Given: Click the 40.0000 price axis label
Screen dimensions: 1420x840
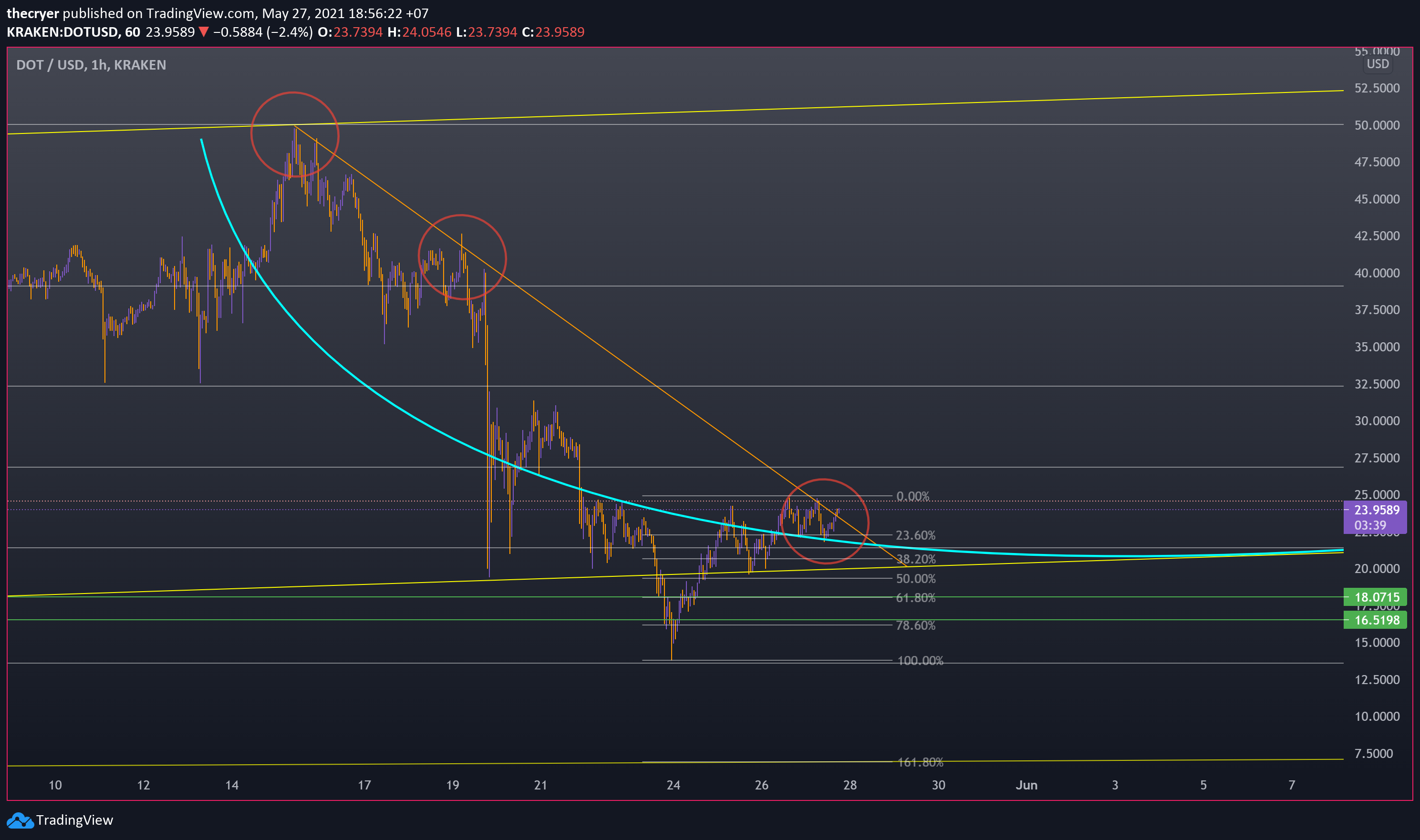Looking at the screenshot, I should click(x=1377, y=273).
